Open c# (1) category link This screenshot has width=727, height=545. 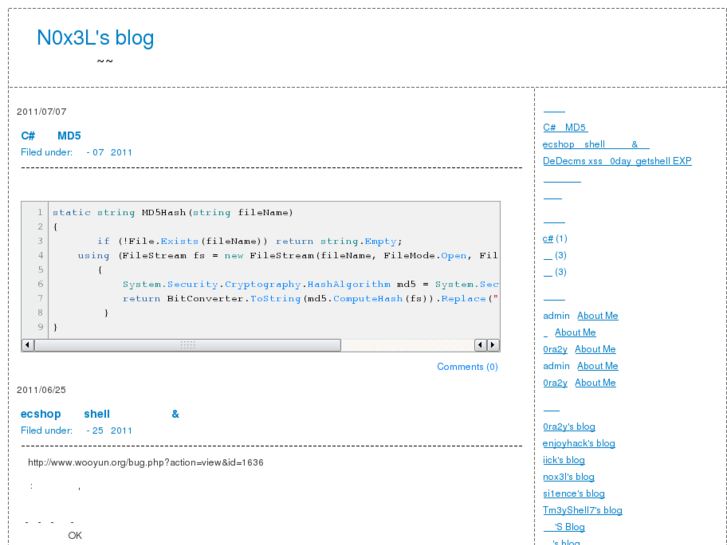pyautogui.click(x=548, y=239)
